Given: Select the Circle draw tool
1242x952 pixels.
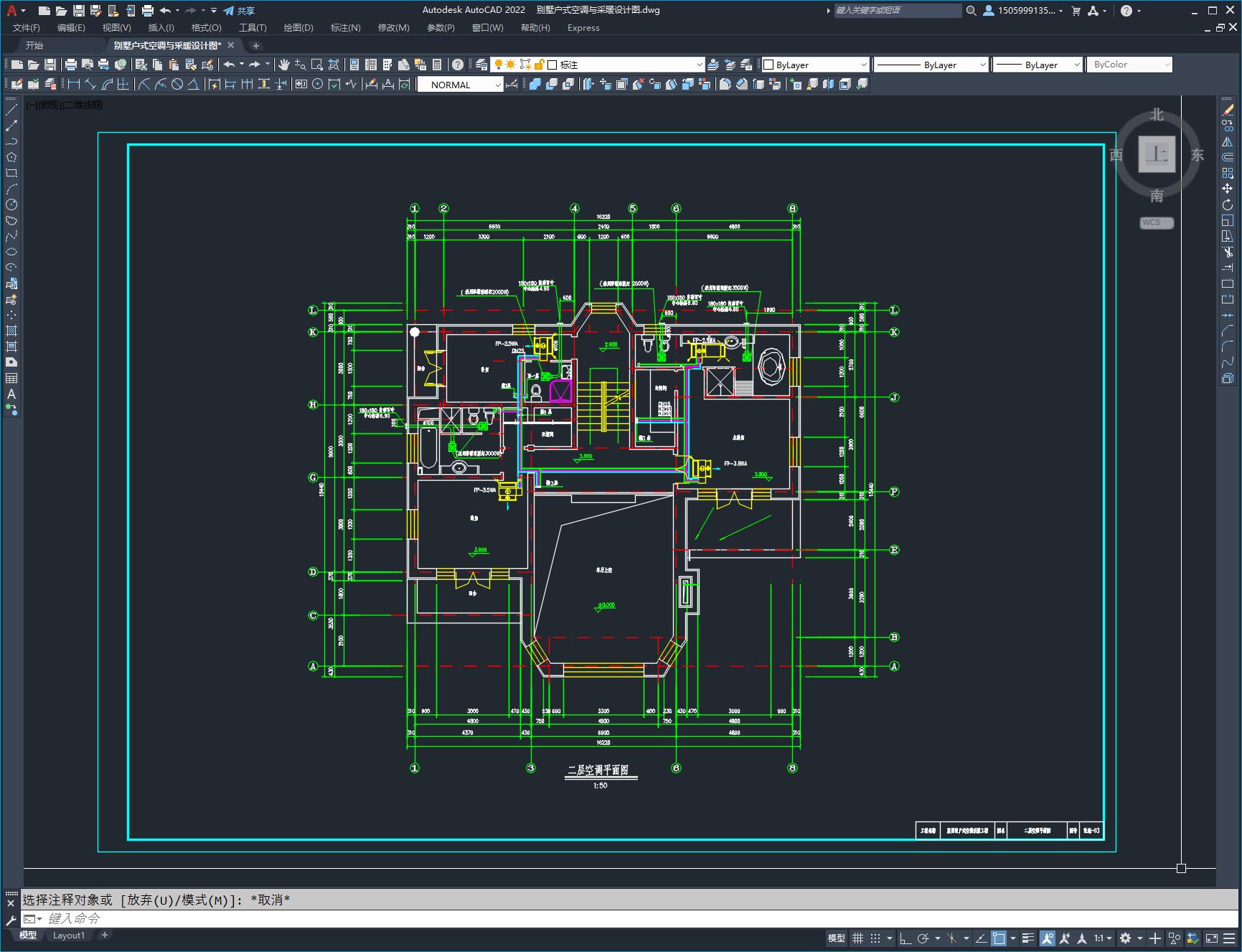Looking at the screenshot, I should pos(11,204).
